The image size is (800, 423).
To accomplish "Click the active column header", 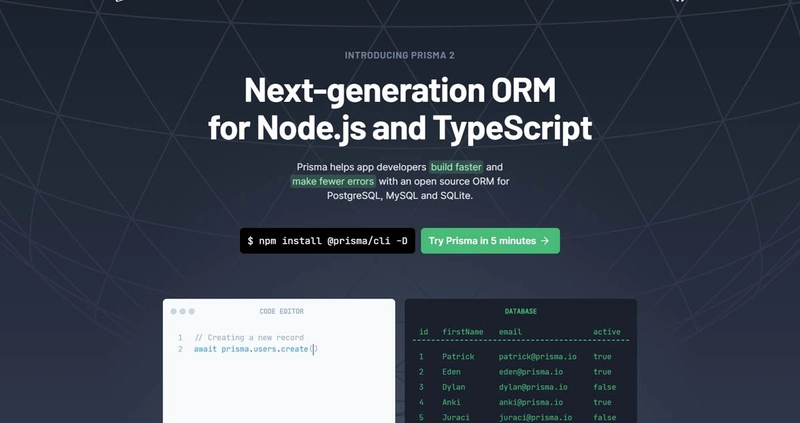I will 607,332.
